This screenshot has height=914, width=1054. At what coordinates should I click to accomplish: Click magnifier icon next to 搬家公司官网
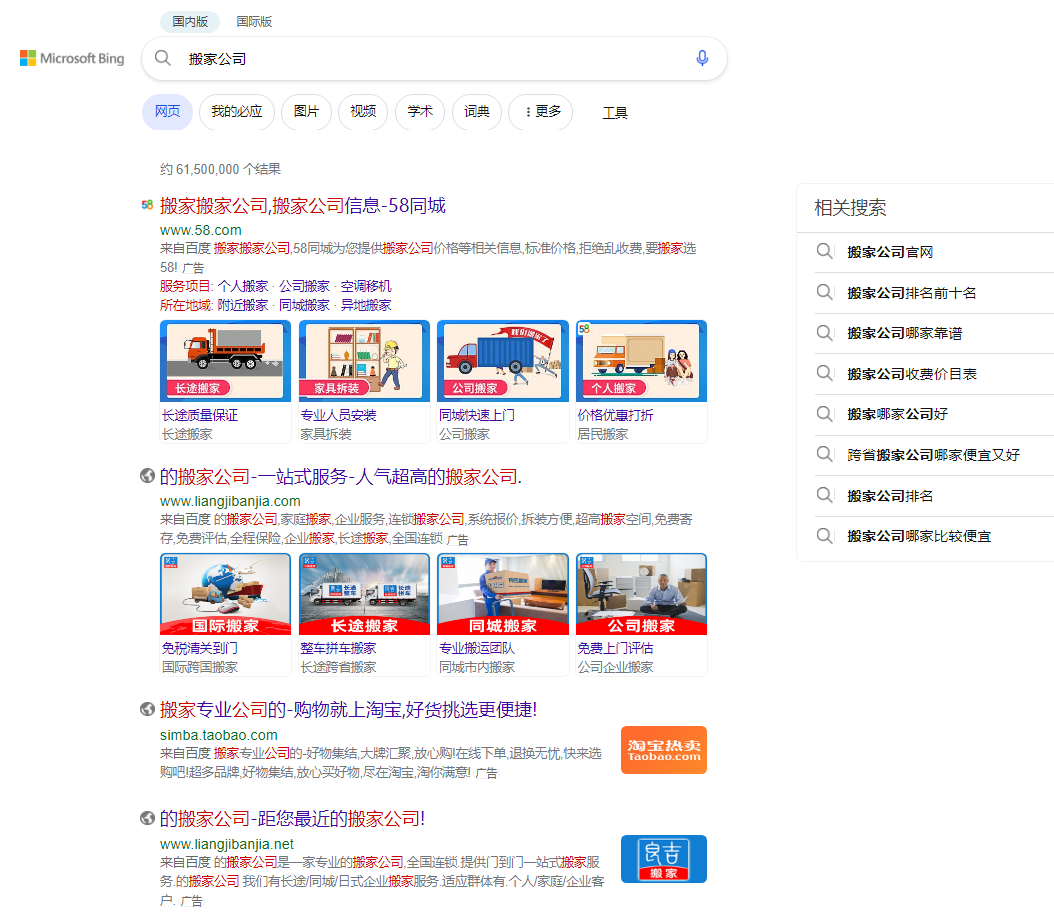click(x=824, y=252)
